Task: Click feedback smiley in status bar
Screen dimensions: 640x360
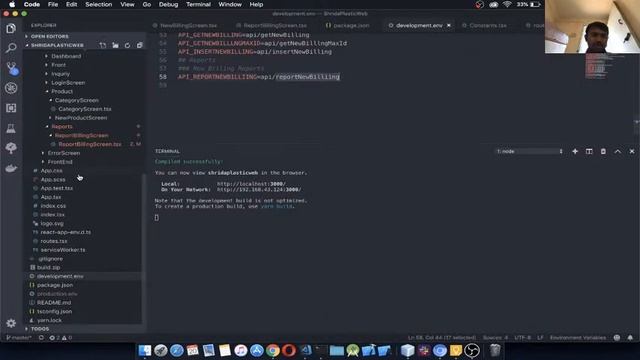Action: pyautogui.click(x=617, y=338)
